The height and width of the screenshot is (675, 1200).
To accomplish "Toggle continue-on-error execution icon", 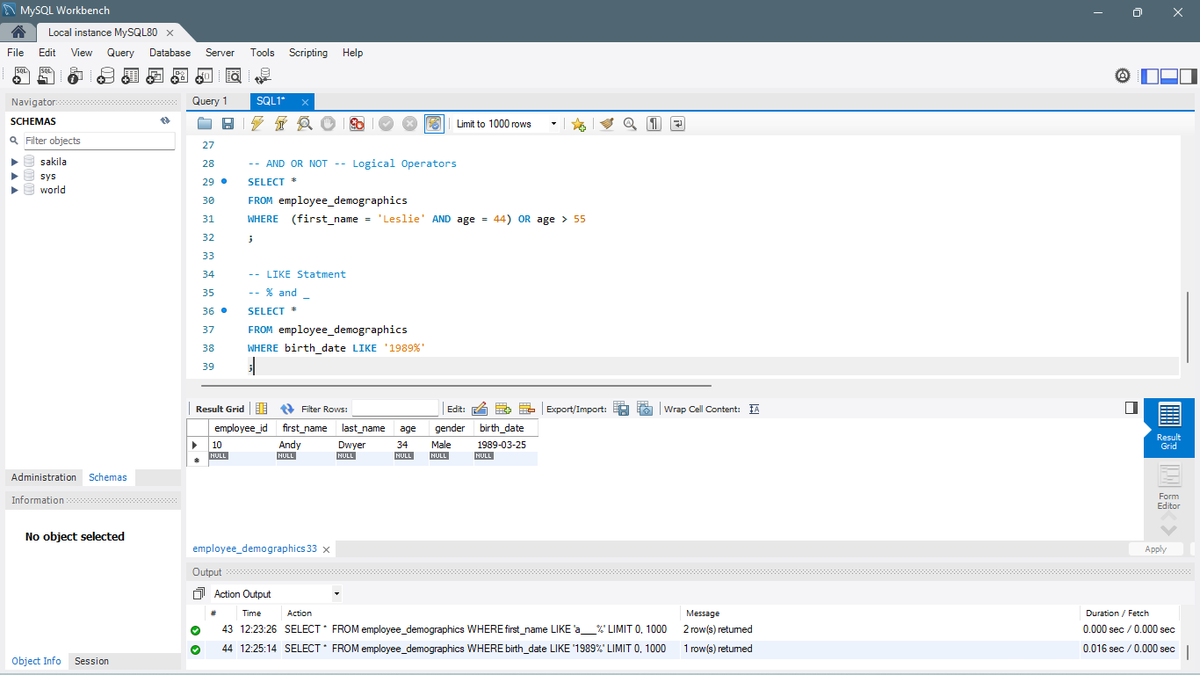I will 356,124.
